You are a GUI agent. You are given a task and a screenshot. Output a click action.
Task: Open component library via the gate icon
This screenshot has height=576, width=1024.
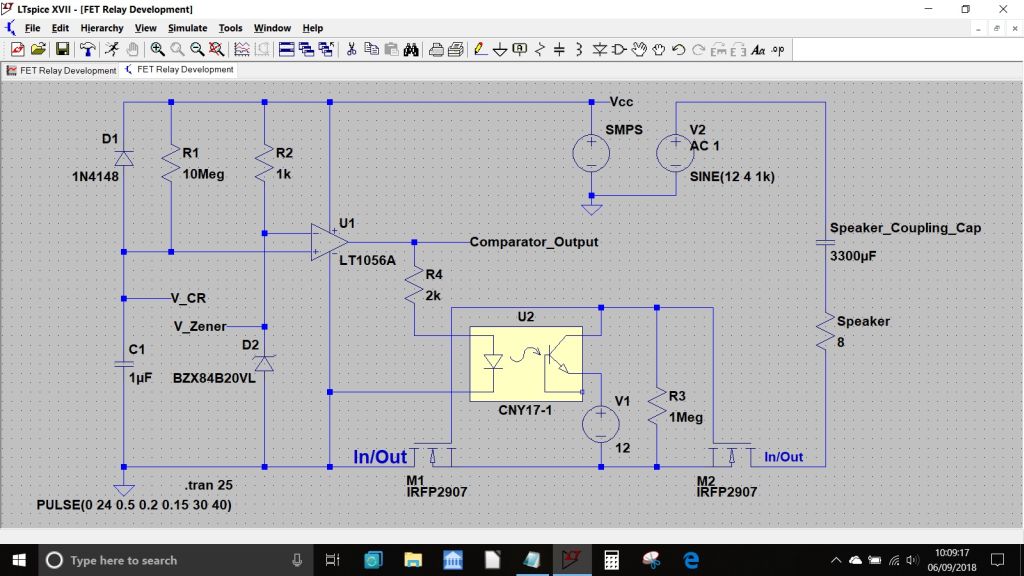[x=618, y=50]
